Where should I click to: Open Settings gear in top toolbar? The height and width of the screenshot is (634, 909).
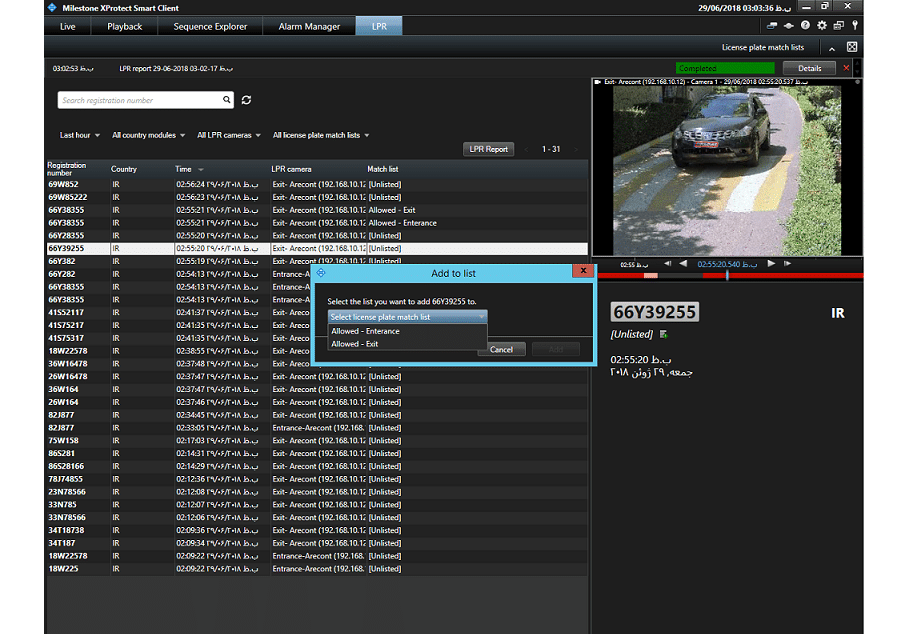822,25
